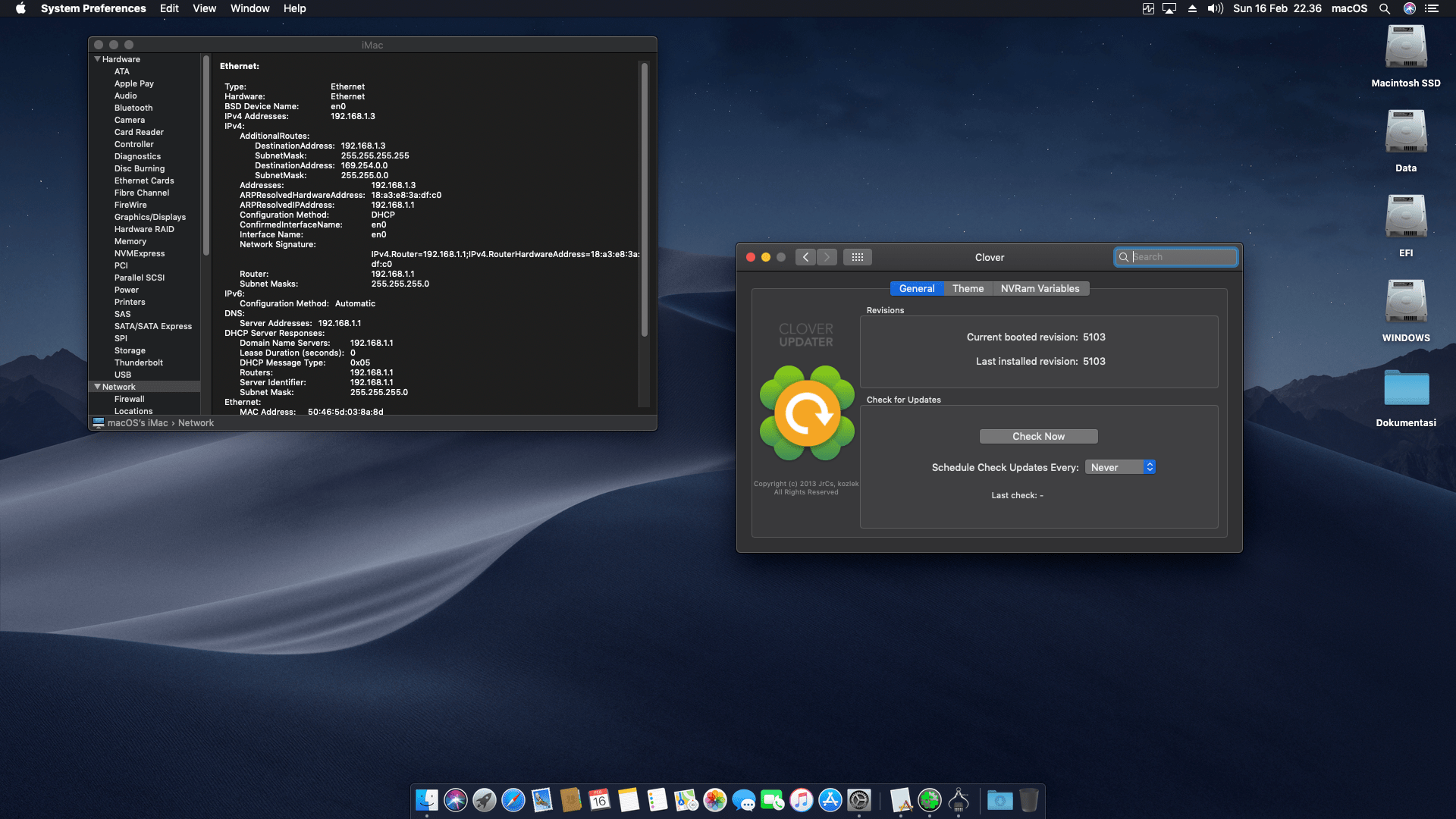Open Safari browser from the dock

coord(513,800)
